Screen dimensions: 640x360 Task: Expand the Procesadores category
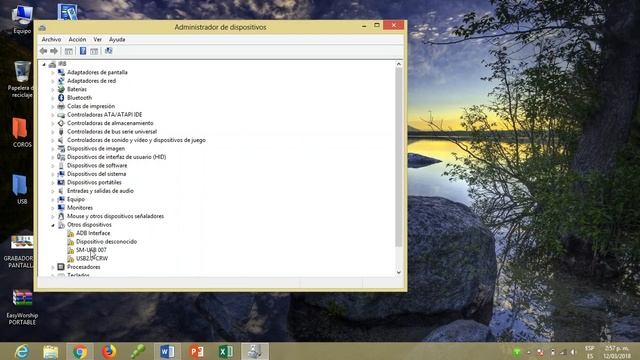tap(53, 267)
